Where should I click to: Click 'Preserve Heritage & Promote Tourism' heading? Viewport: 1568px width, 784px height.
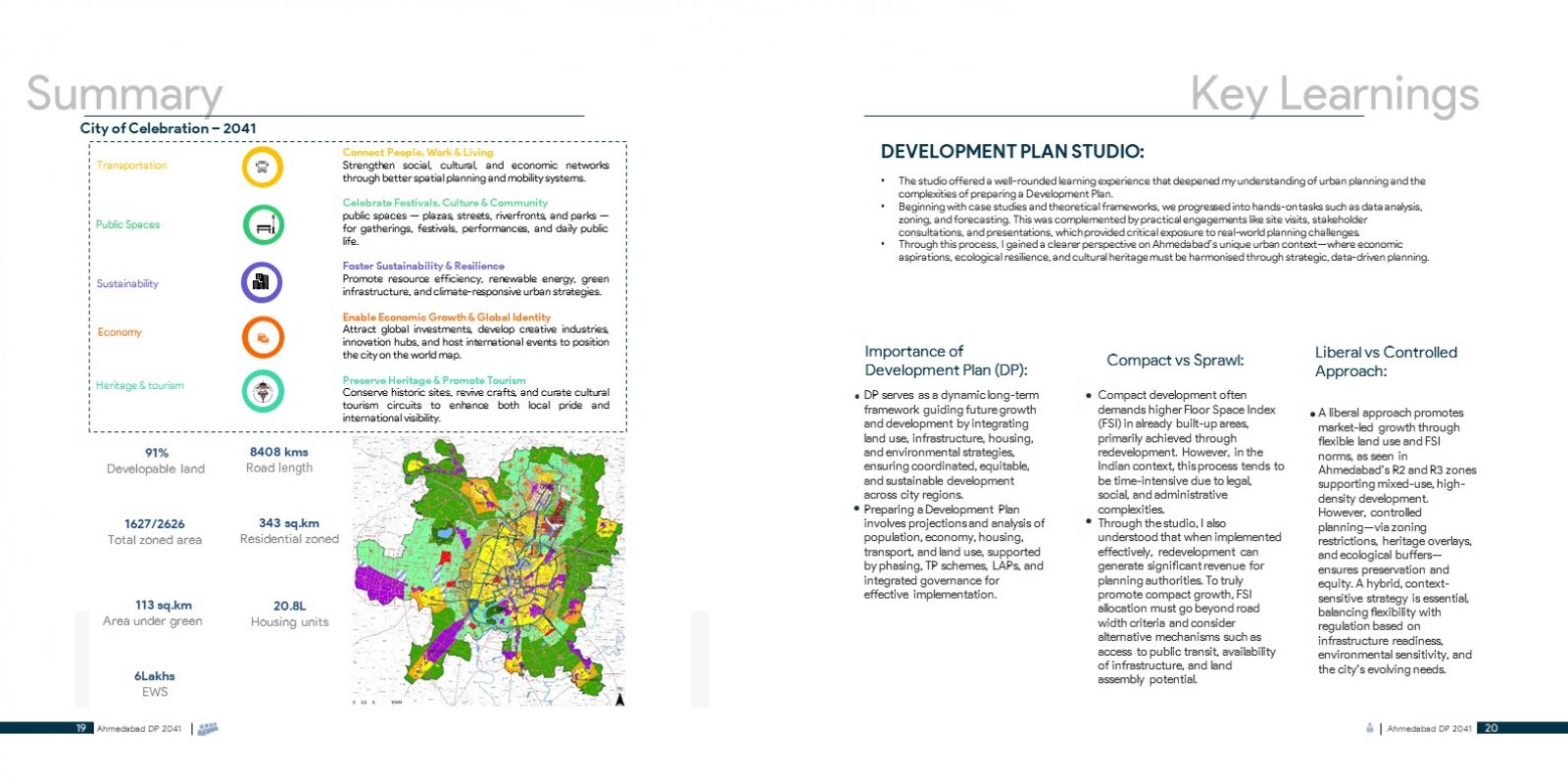tap(434, 381)
